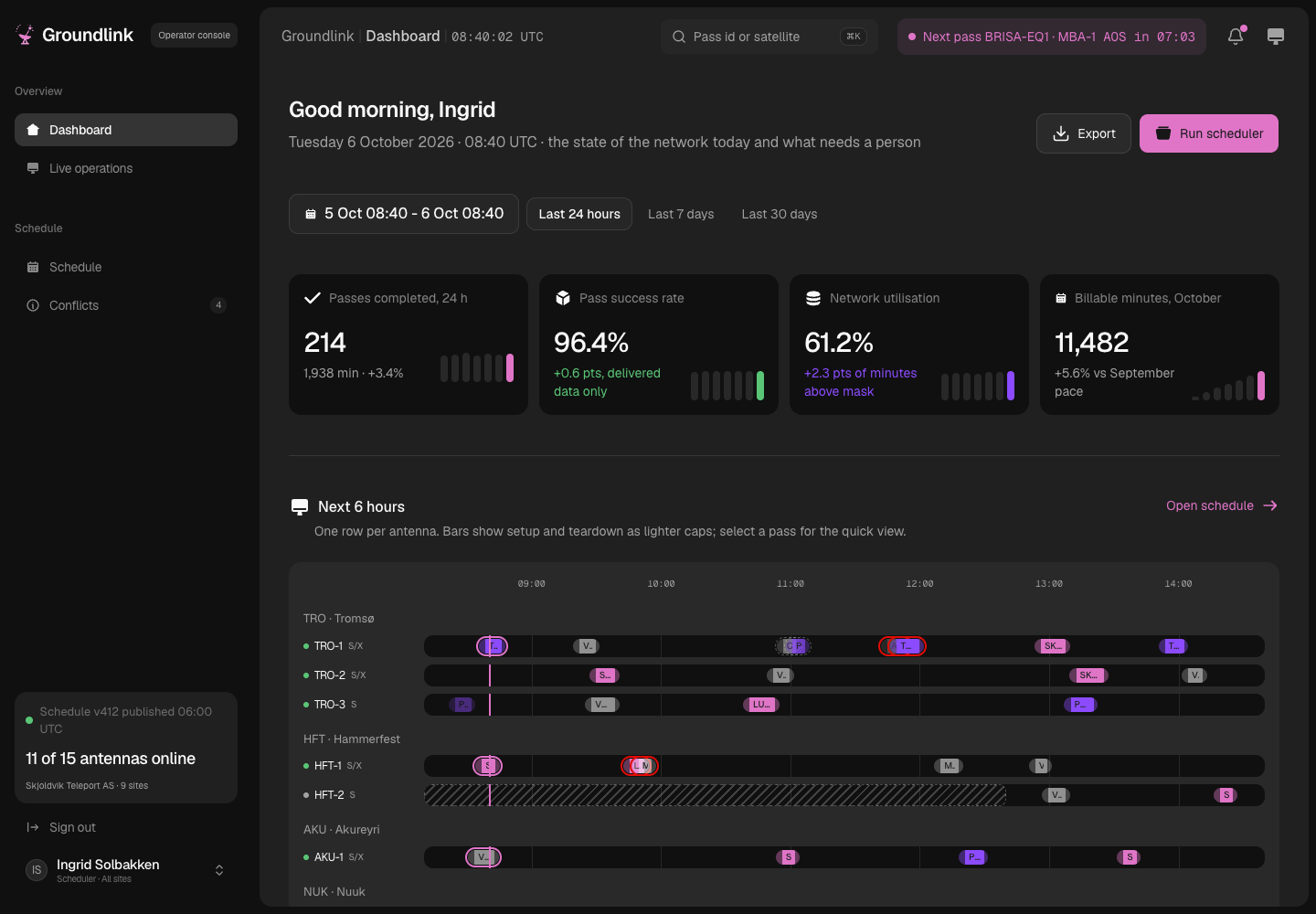1316x914 pixels.
Task: Open the 5 Oct – 6 Oct date range picker
Action: (404, 214)
